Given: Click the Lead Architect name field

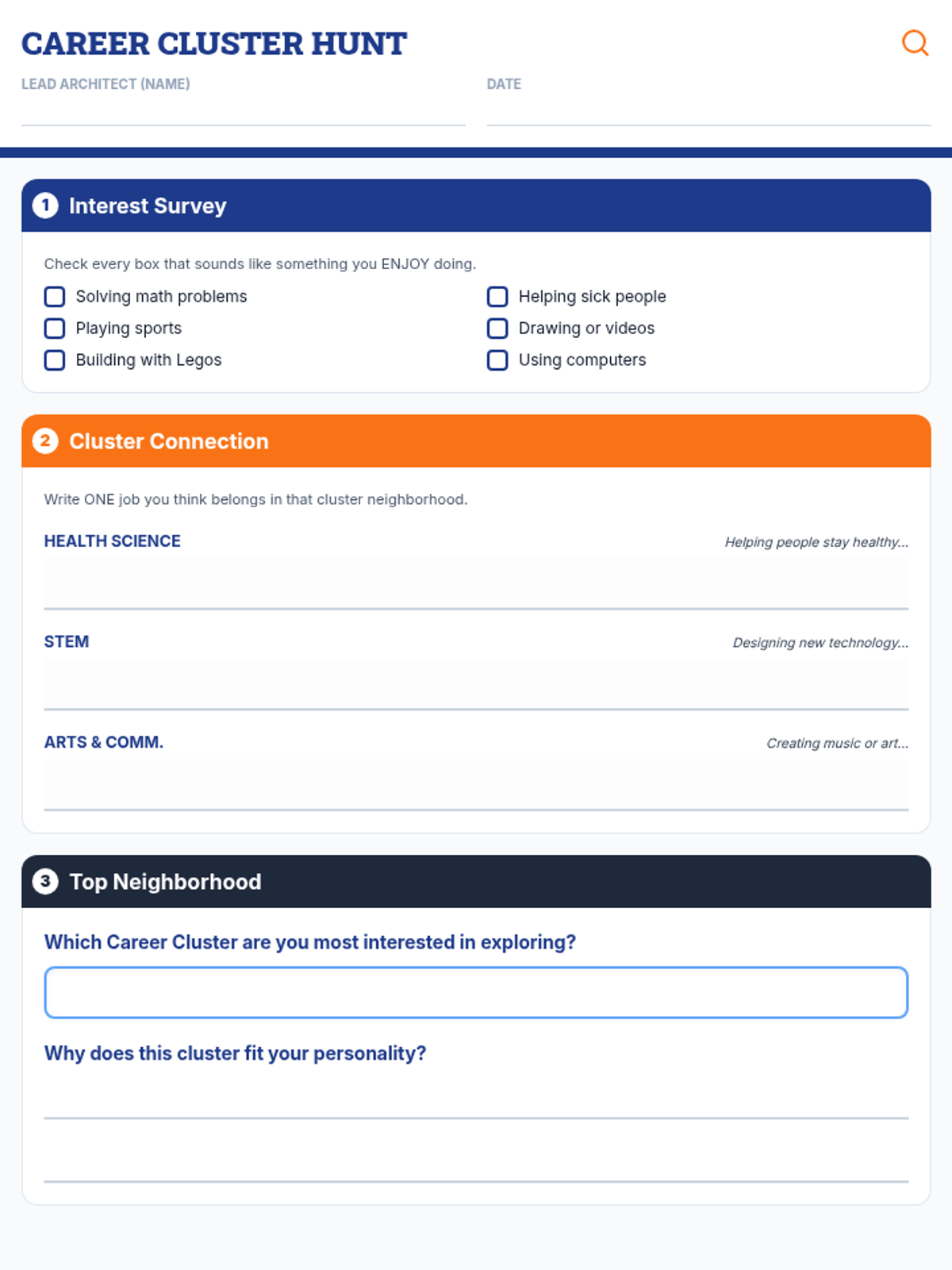Looking at the screenshot, I should [243, 111].
